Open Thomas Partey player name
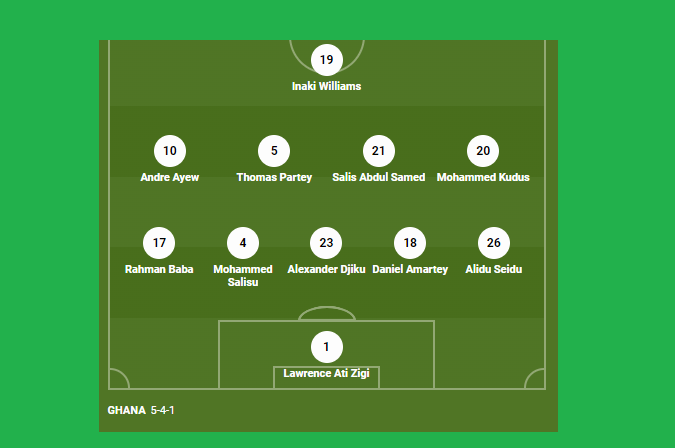Viewport: 675px width, 448px height. 274,177
